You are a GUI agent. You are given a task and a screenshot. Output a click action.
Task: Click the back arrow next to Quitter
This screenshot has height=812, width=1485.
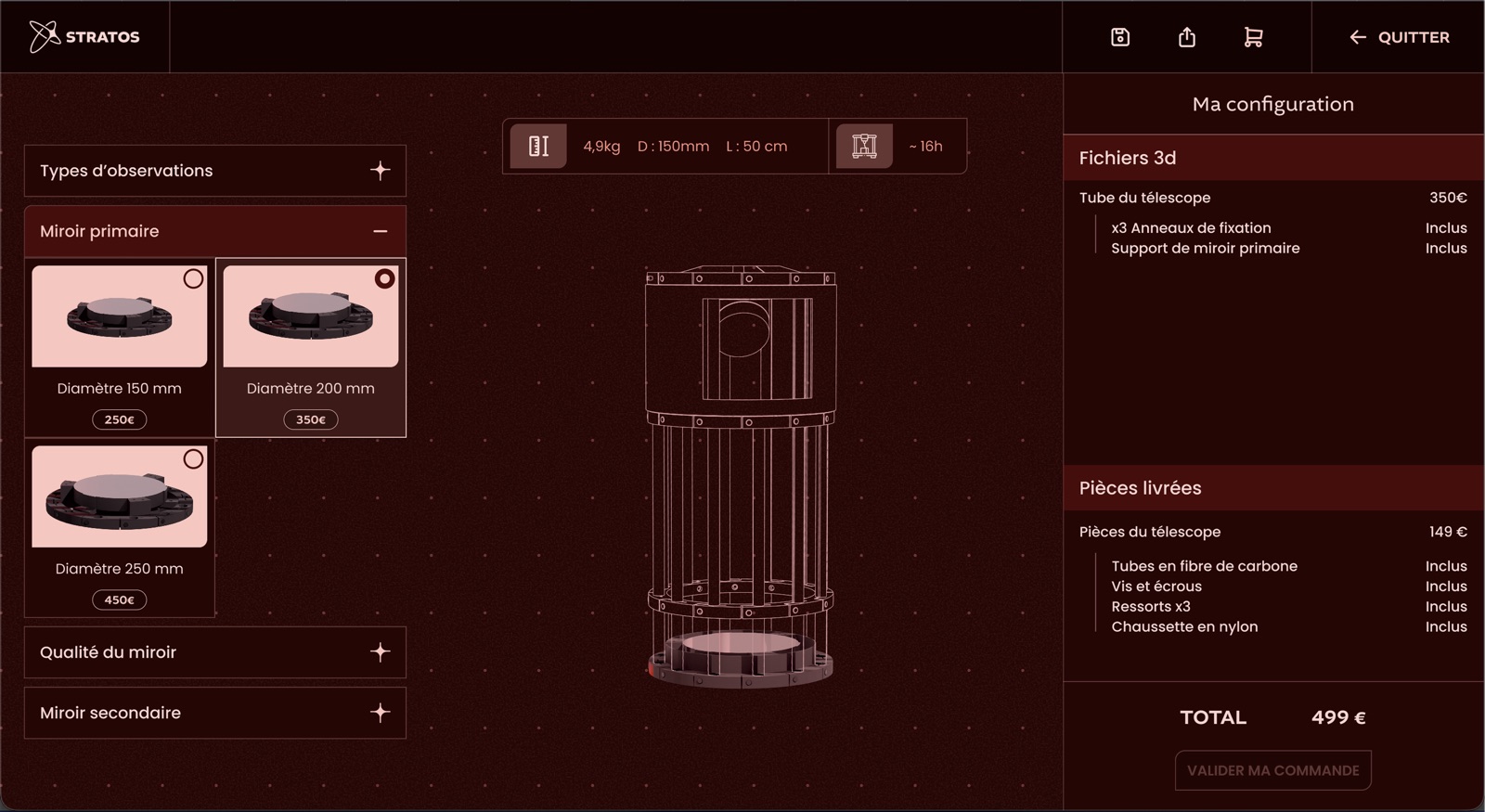(x=1358, y=37)
